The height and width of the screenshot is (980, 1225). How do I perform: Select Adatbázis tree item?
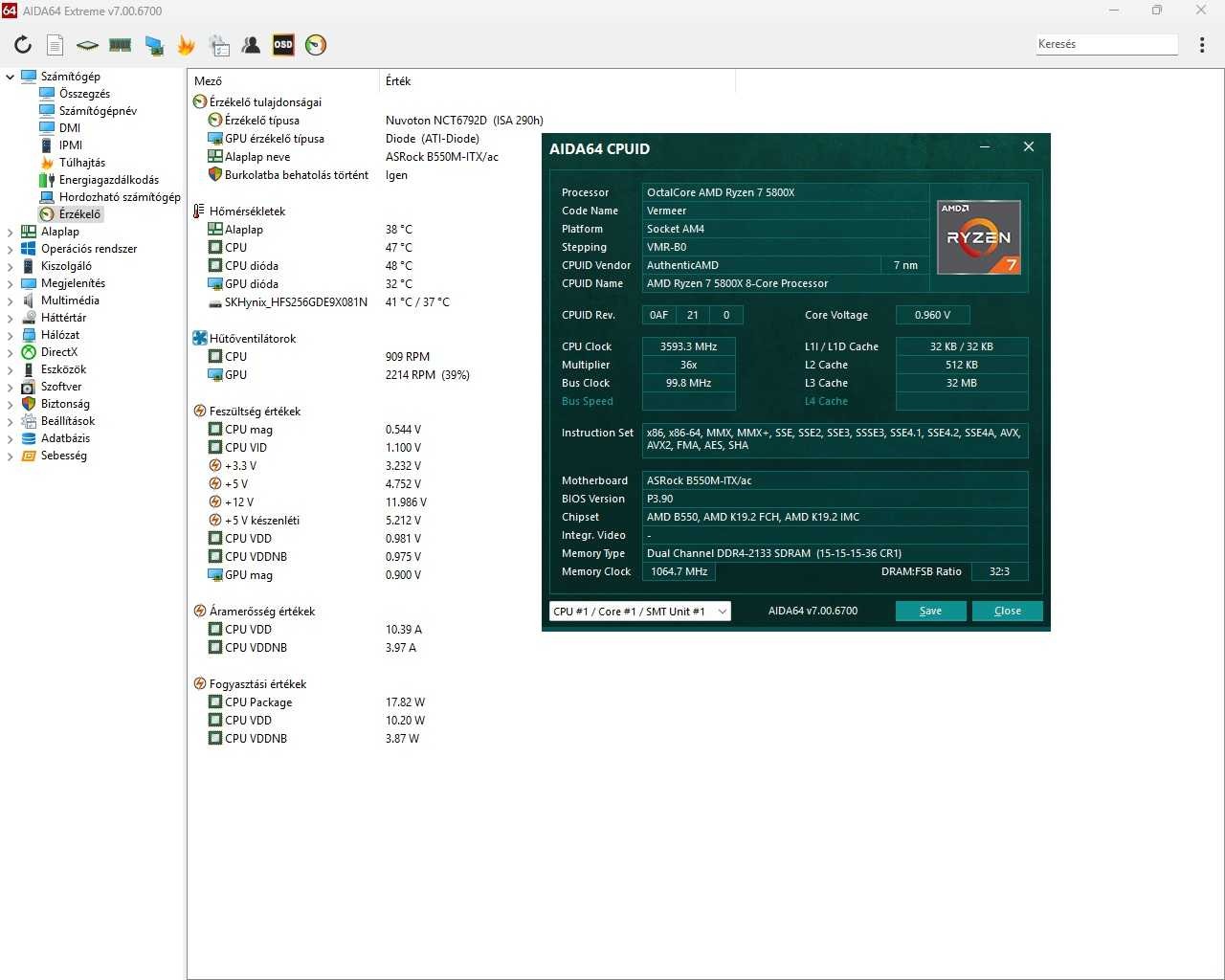(65, 438)
